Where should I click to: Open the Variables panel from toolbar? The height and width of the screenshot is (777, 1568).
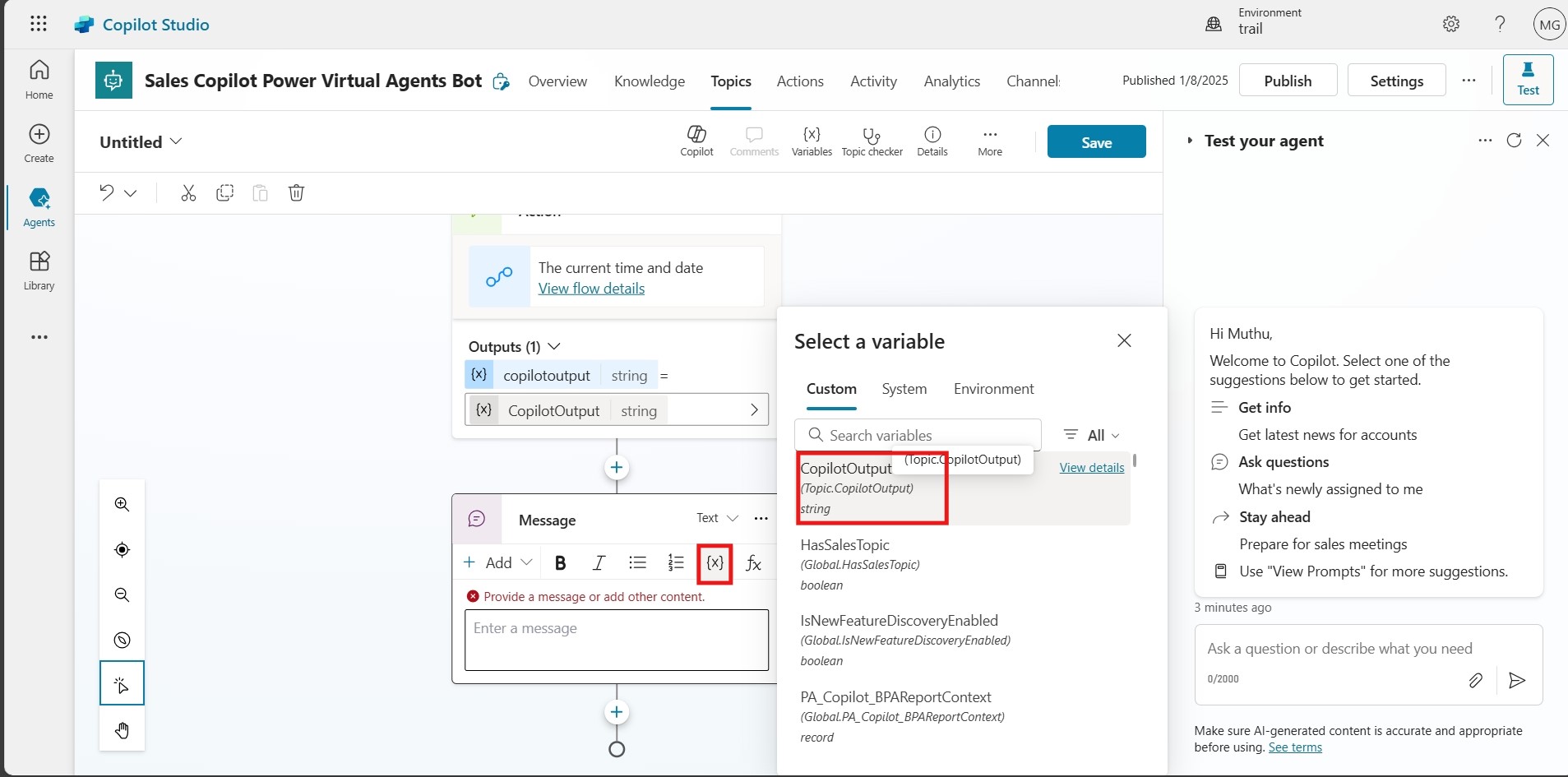812,141
